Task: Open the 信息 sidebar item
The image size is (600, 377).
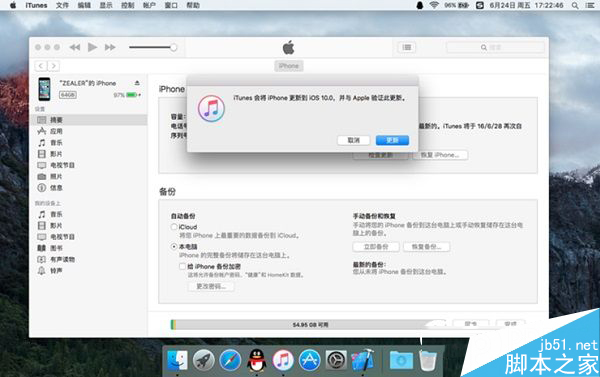Action: click(x=88, y=188)
